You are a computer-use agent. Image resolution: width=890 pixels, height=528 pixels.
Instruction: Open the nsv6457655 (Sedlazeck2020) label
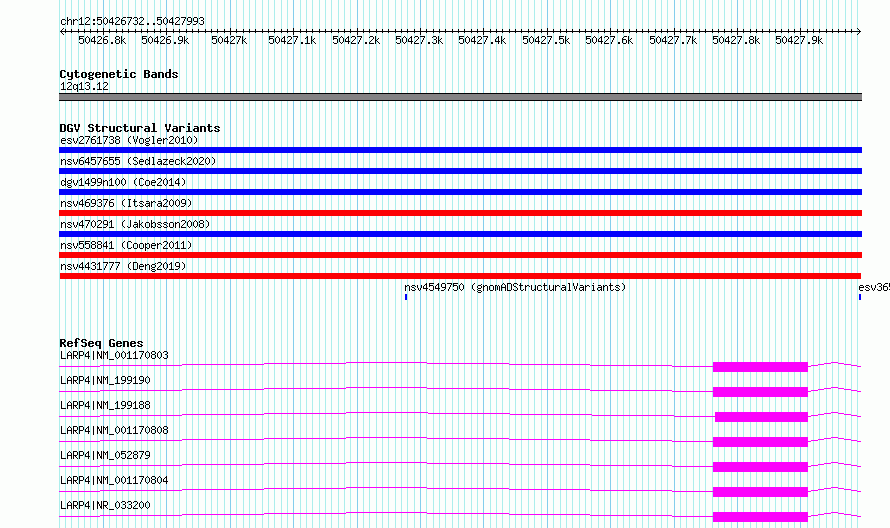coord(138,161)
